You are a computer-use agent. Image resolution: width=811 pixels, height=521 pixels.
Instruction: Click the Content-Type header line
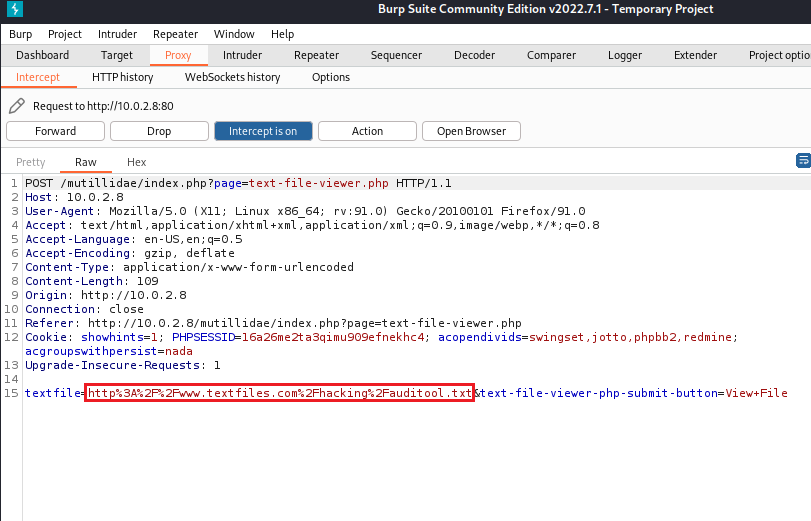point(190,267)
